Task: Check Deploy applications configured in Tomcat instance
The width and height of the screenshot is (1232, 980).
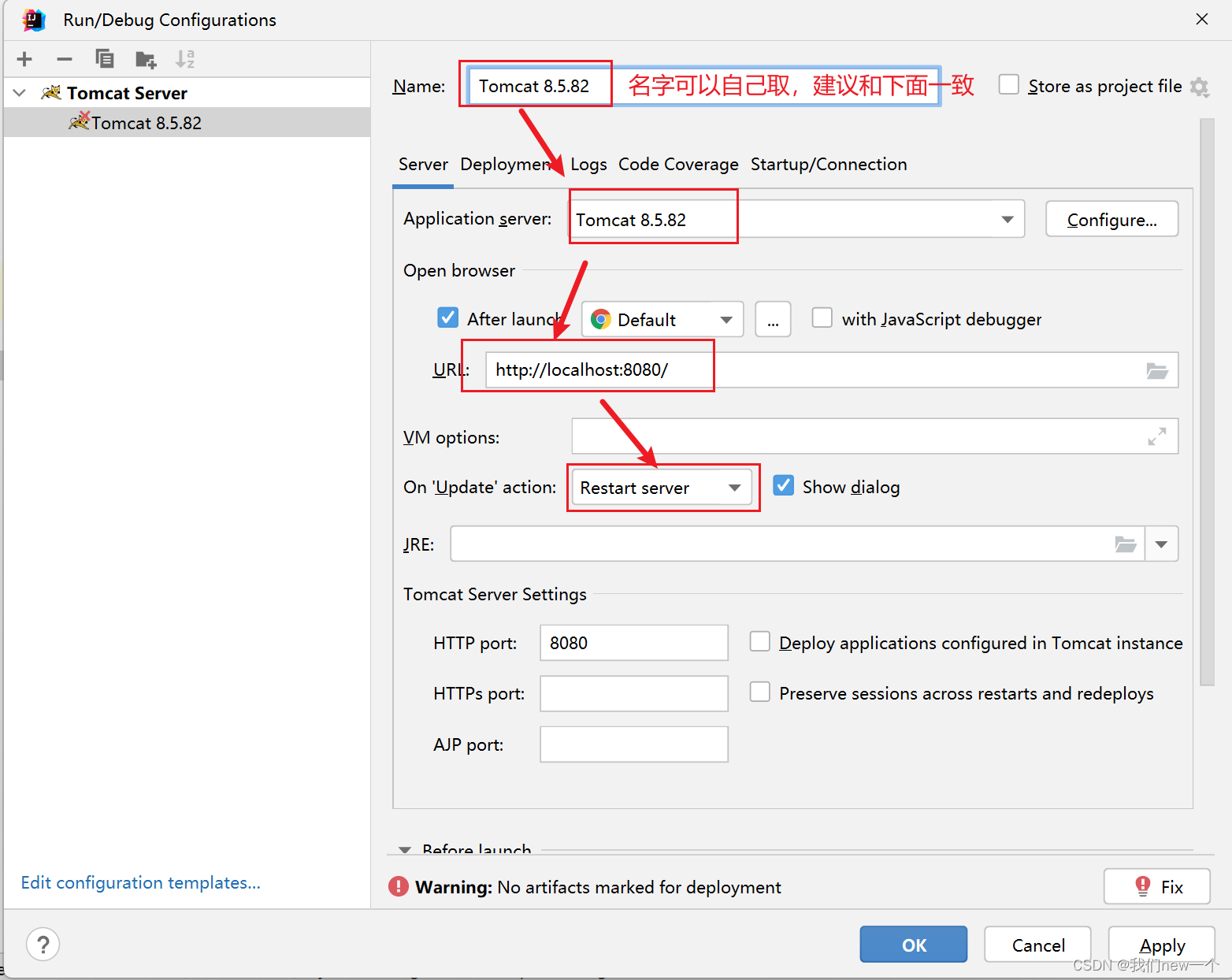Action: pos(759,641)
